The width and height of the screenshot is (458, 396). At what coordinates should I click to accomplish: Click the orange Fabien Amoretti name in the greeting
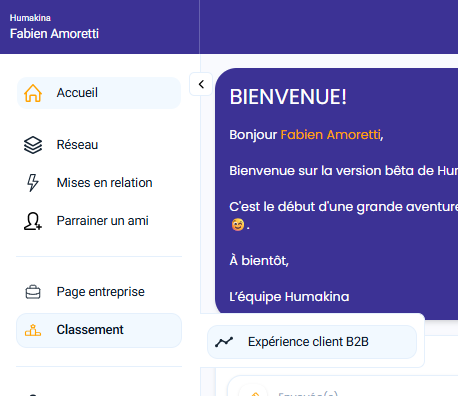tap(331, 135)
